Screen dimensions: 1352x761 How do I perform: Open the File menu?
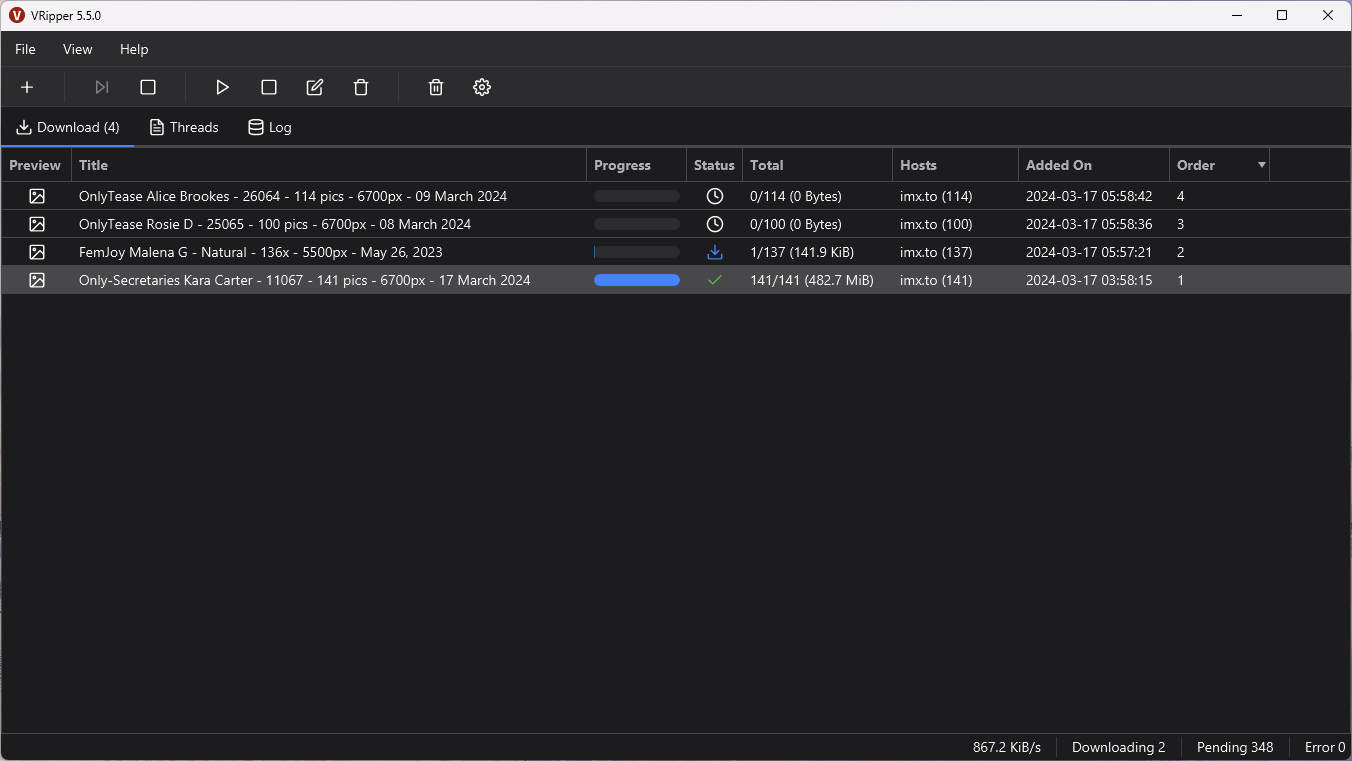coord(25,49)
